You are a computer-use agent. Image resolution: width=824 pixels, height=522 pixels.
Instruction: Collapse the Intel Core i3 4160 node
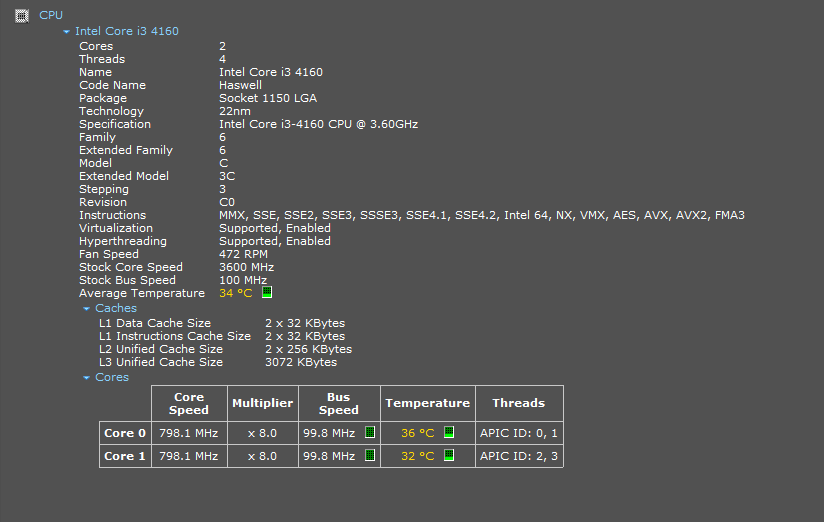(66, 32)
